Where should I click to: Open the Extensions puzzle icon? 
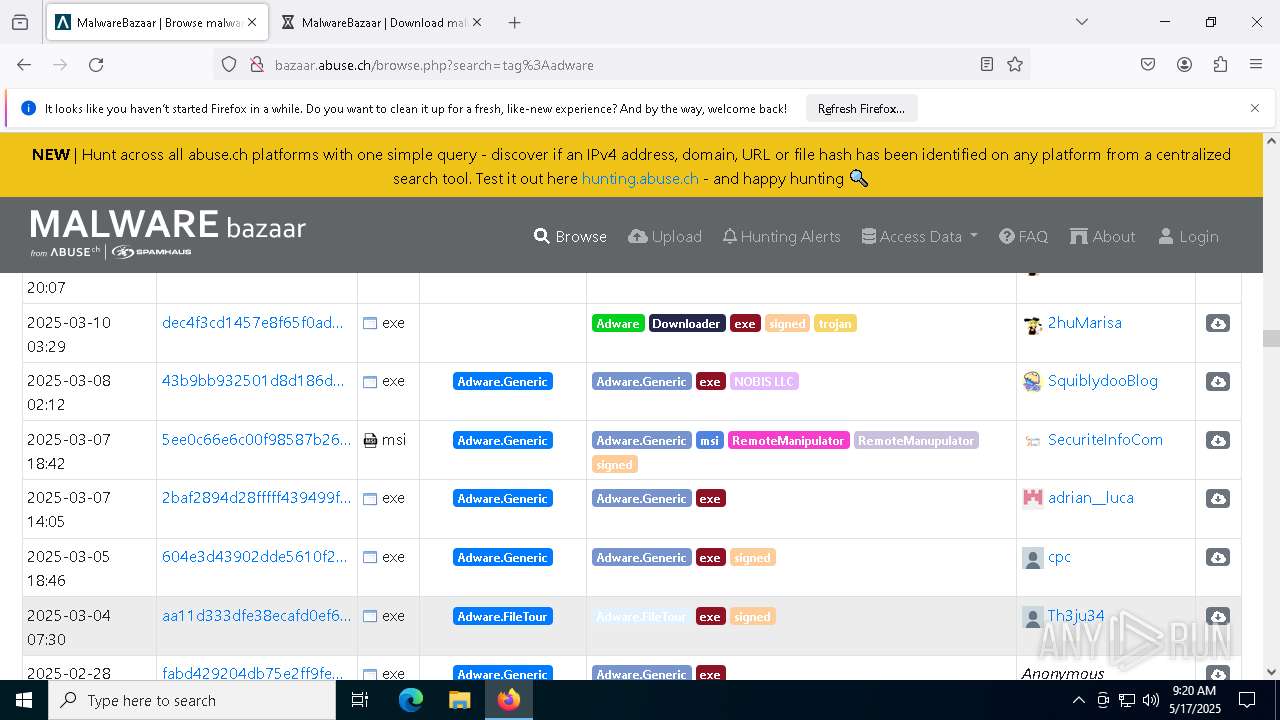(1220, 65)
